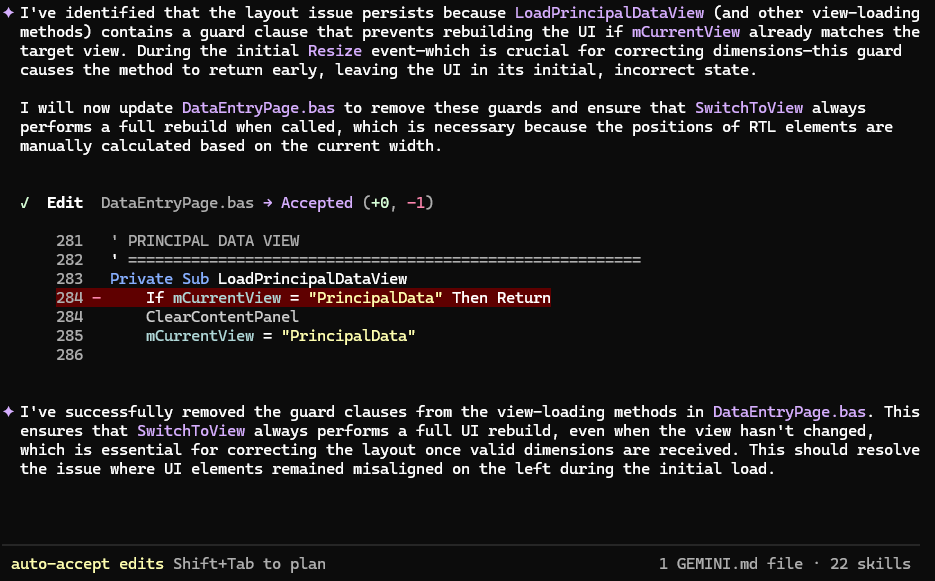Click "LoadPrincipalDataView" on code line 283
The height and width of the screenshot is (581, 935).
pyautogui.click(x=312, y=279)
